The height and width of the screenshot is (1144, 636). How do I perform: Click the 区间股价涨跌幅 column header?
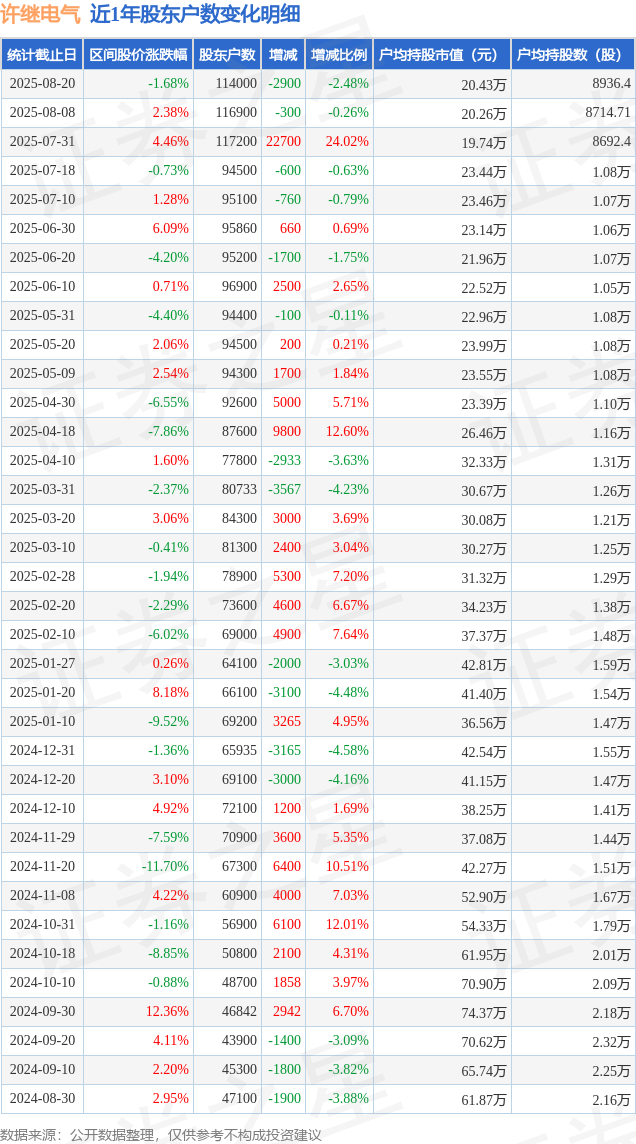138,54
